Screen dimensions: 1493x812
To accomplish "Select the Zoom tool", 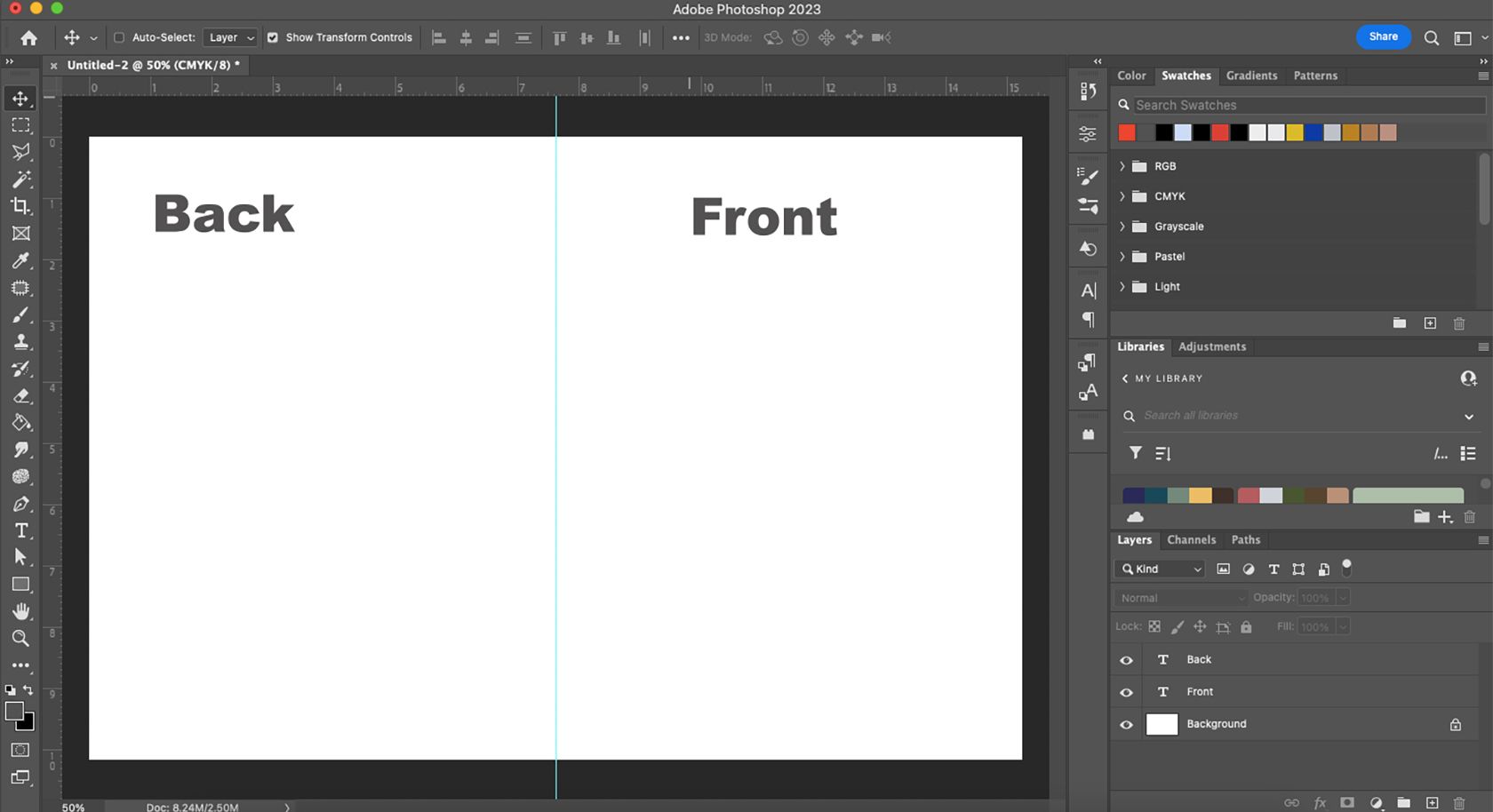I will click(21, 638).
